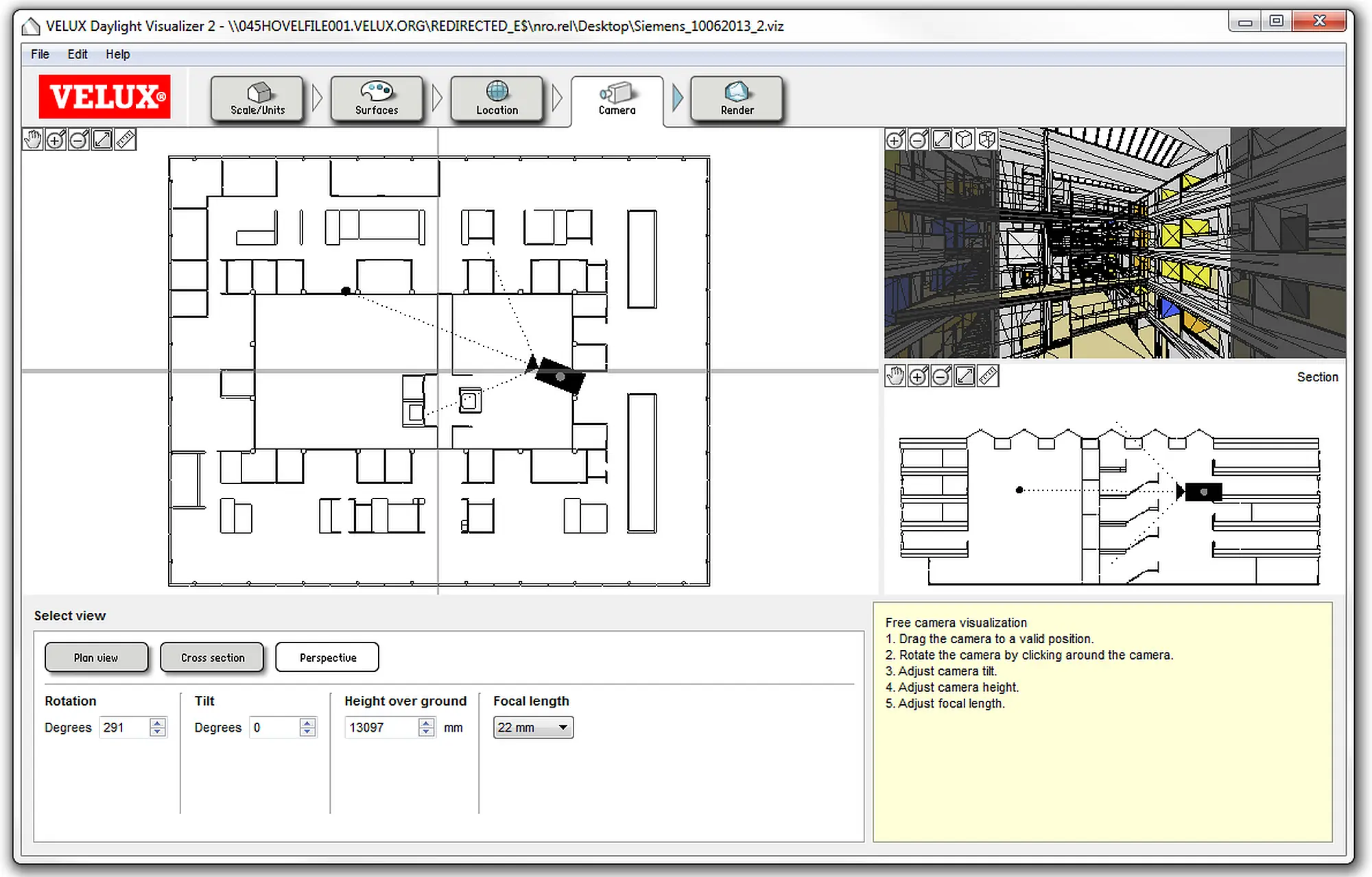Viewport: 1372px width, 877px height.
Task: Increase Tilt degrees with up arrow
Action: [x=308, y=723]
